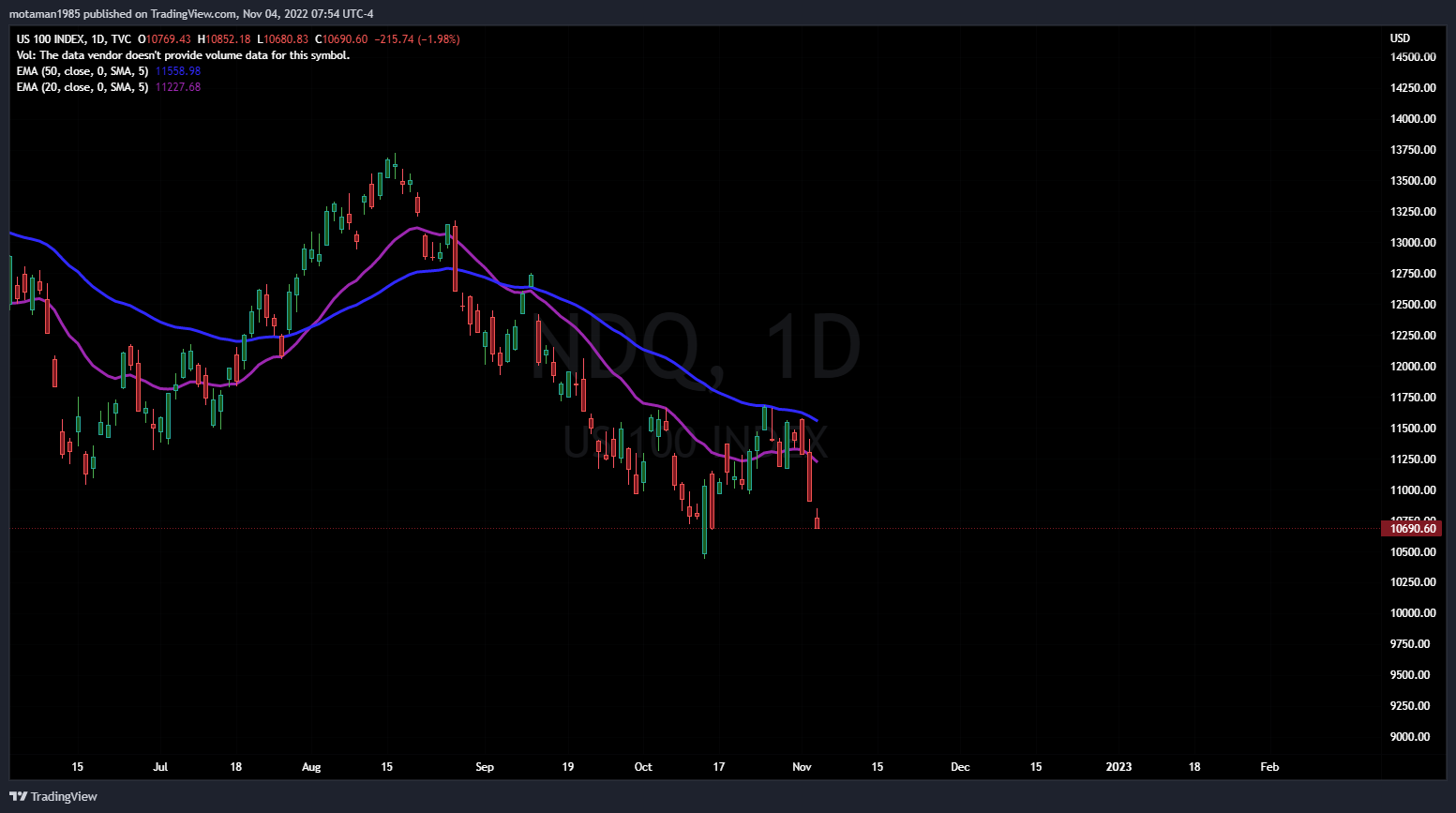Viewport: 1456px width, 813px height.
Task: Click the 9000.00 price axis label
Action: [1410, 737]
